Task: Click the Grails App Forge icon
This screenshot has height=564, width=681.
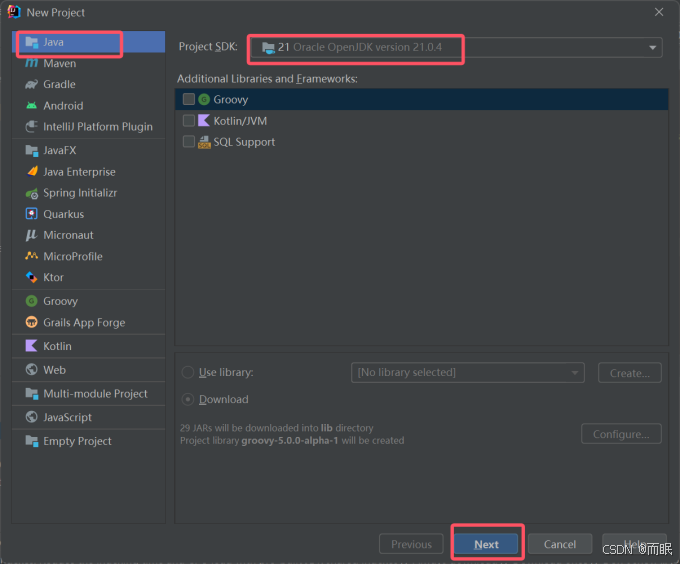Action: (x=32, y=322)
